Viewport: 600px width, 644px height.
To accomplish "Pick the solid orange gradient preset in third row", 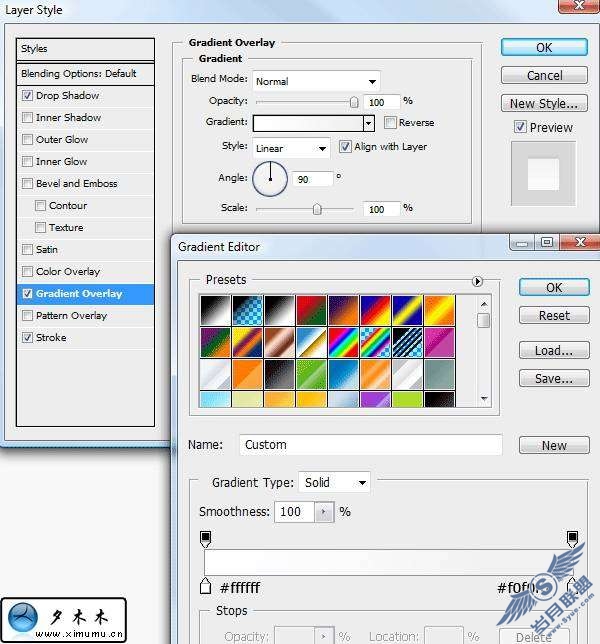I will 247,374.
